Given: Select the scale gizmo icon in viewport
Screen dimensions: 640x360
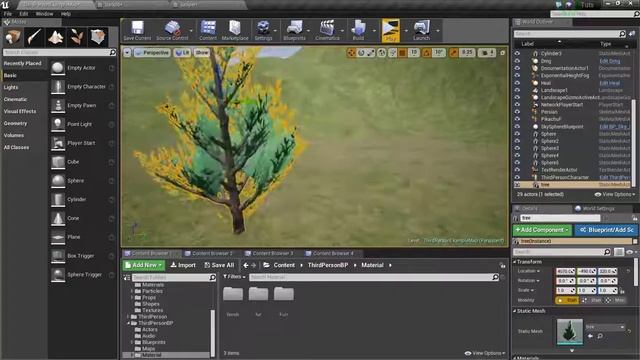Looking at the screenshot, I should (x=371, y=53).
